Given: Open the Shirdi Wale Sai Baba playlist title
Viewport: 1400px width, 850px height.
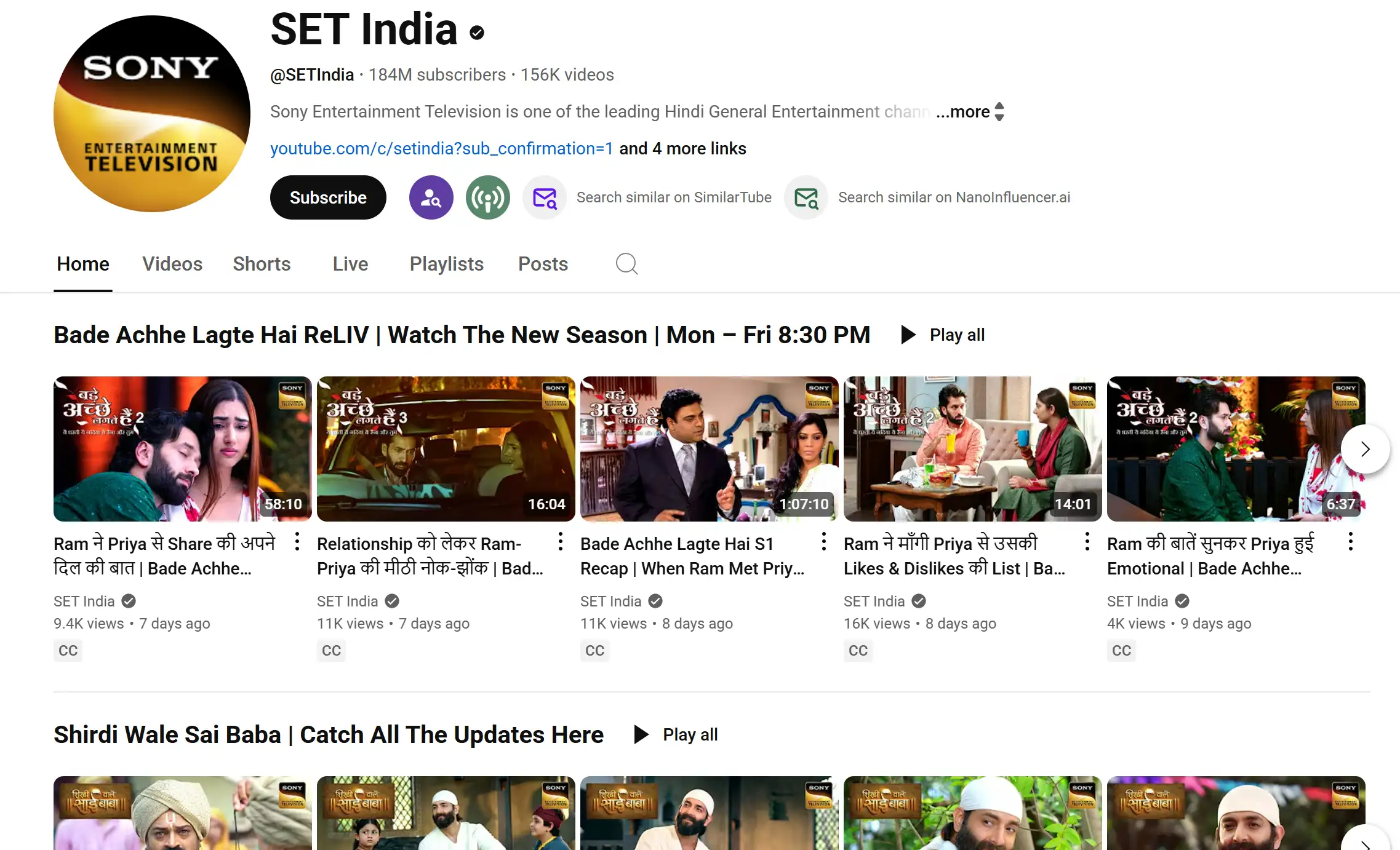Looking at the screenshot, I should 329,735.
